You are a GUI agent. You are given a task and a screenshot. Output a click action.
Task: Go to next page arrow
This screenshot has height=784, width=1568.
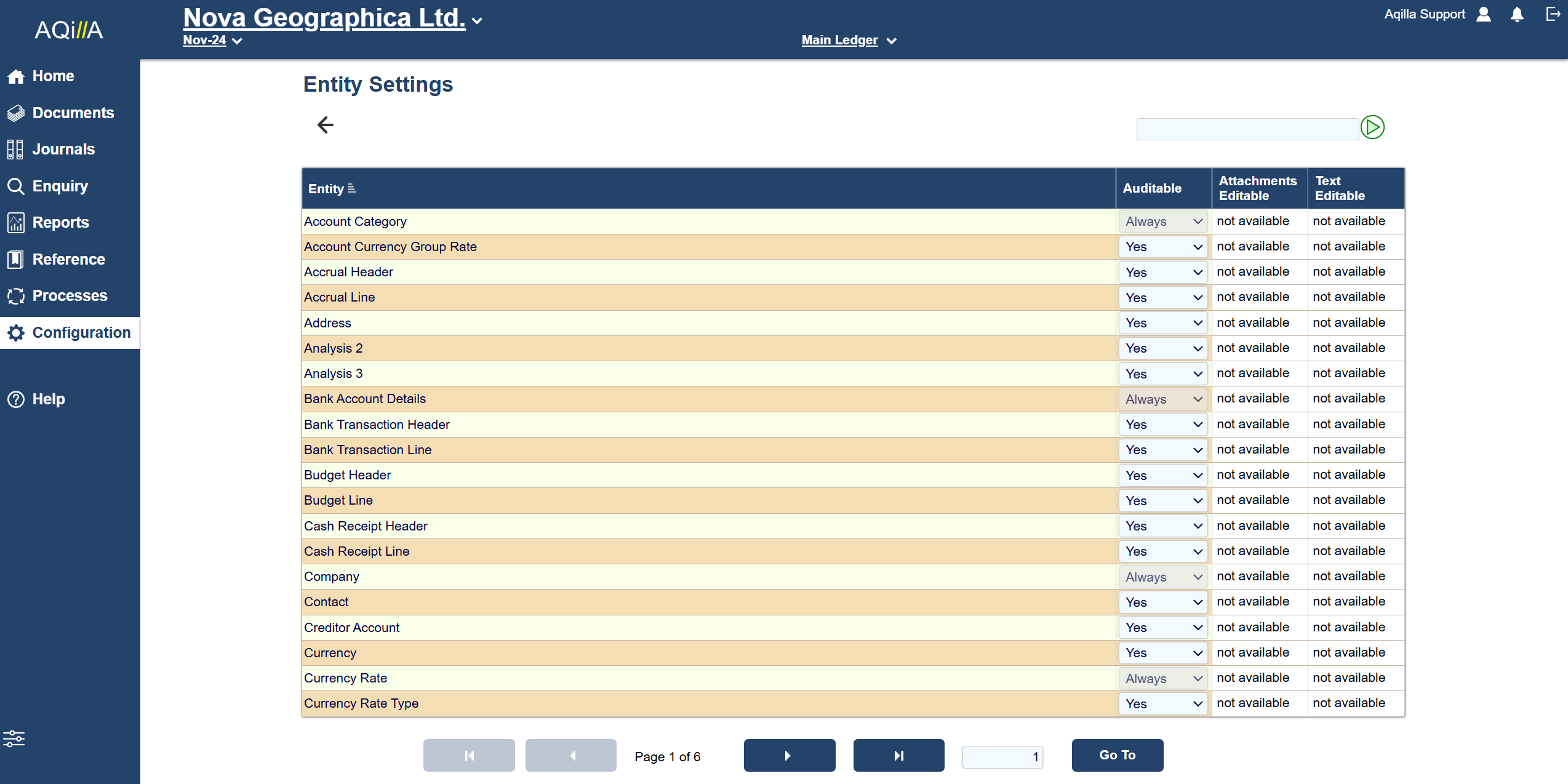point(789,755)
